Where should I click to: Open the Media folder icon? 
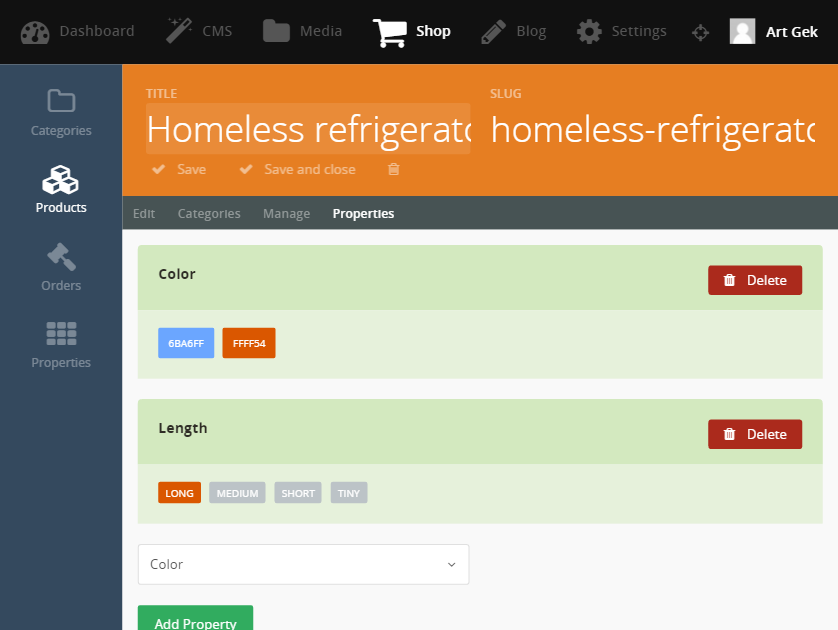pyautogui.click(x=276, y=31)
